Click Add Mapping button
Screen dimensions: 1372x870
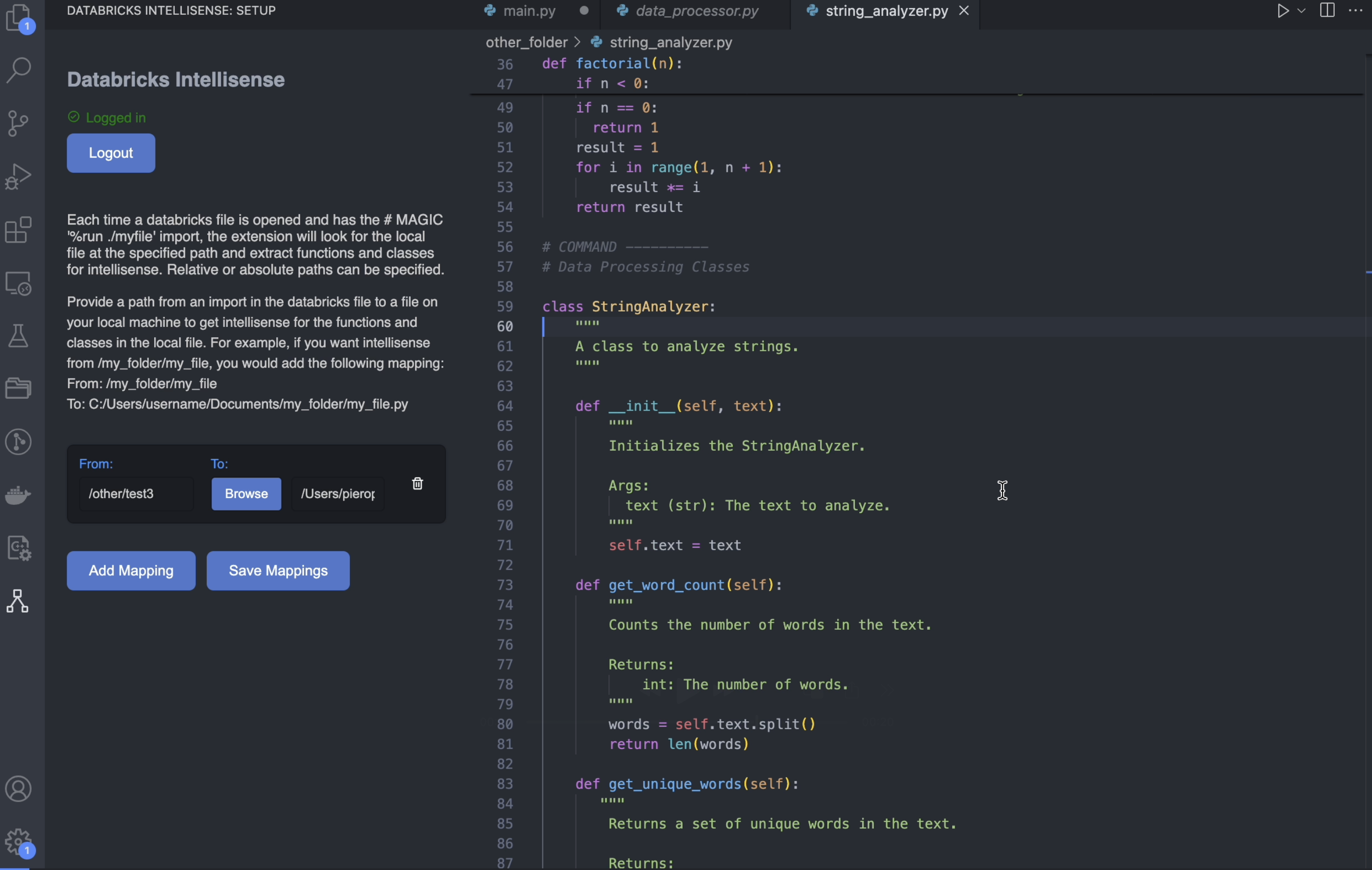click(x=131, y=571)
